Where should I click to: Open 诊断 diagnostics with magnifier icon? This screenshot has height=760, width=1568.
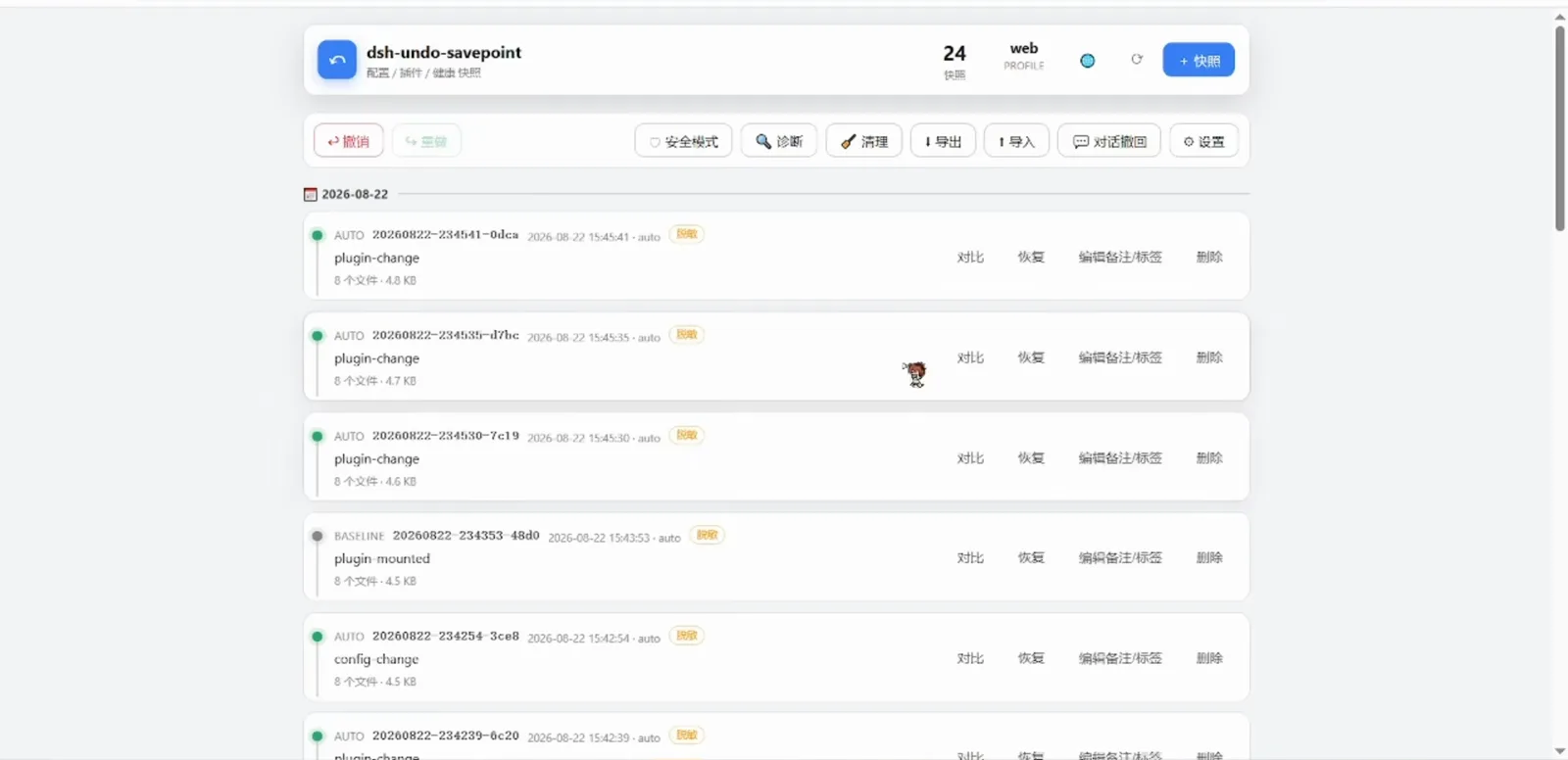pyautogui.click(x=779, y=141)
